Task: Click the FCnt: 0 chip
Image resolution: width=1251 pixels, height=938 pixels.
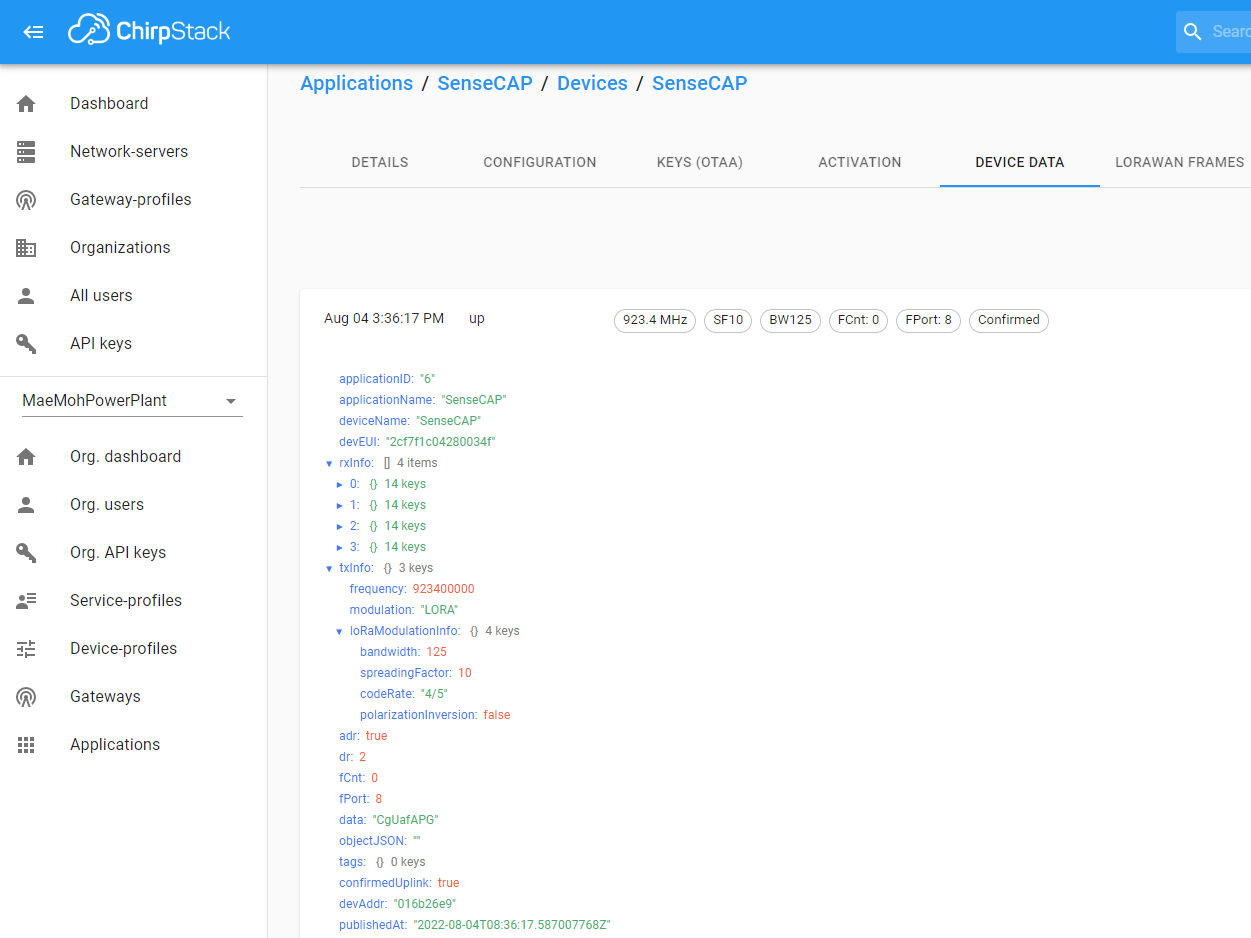Action: click(858, 320)
